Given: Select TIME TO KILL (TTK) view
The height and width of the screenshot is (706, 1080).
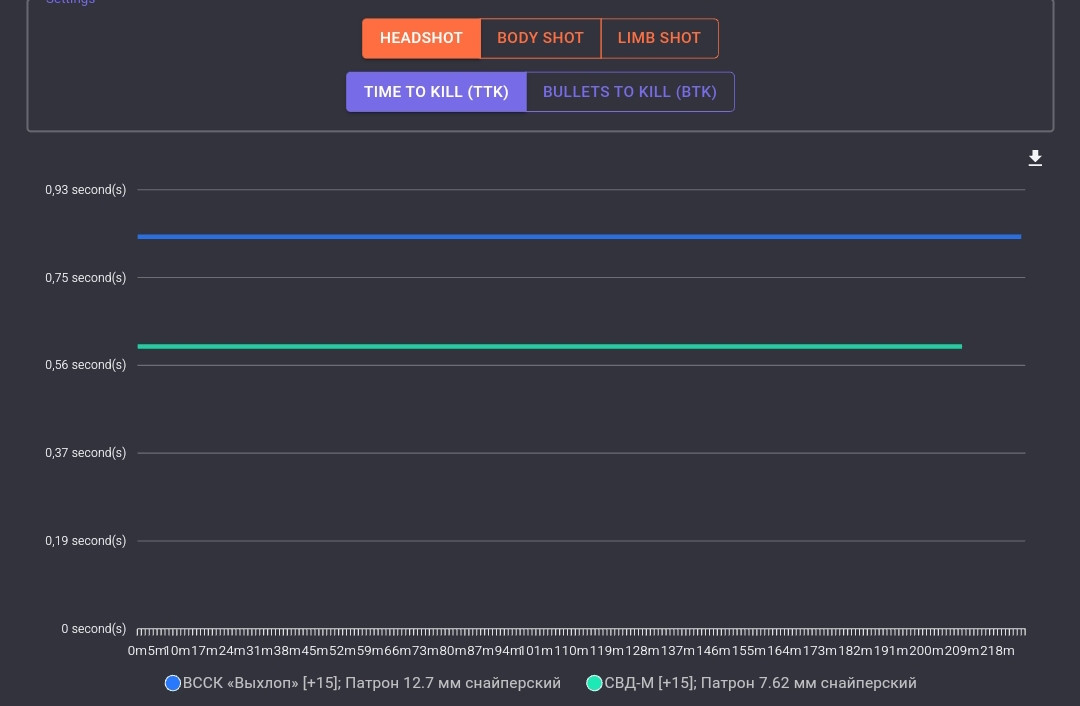Looking at the screenshot, I should [x=436, y=92].
